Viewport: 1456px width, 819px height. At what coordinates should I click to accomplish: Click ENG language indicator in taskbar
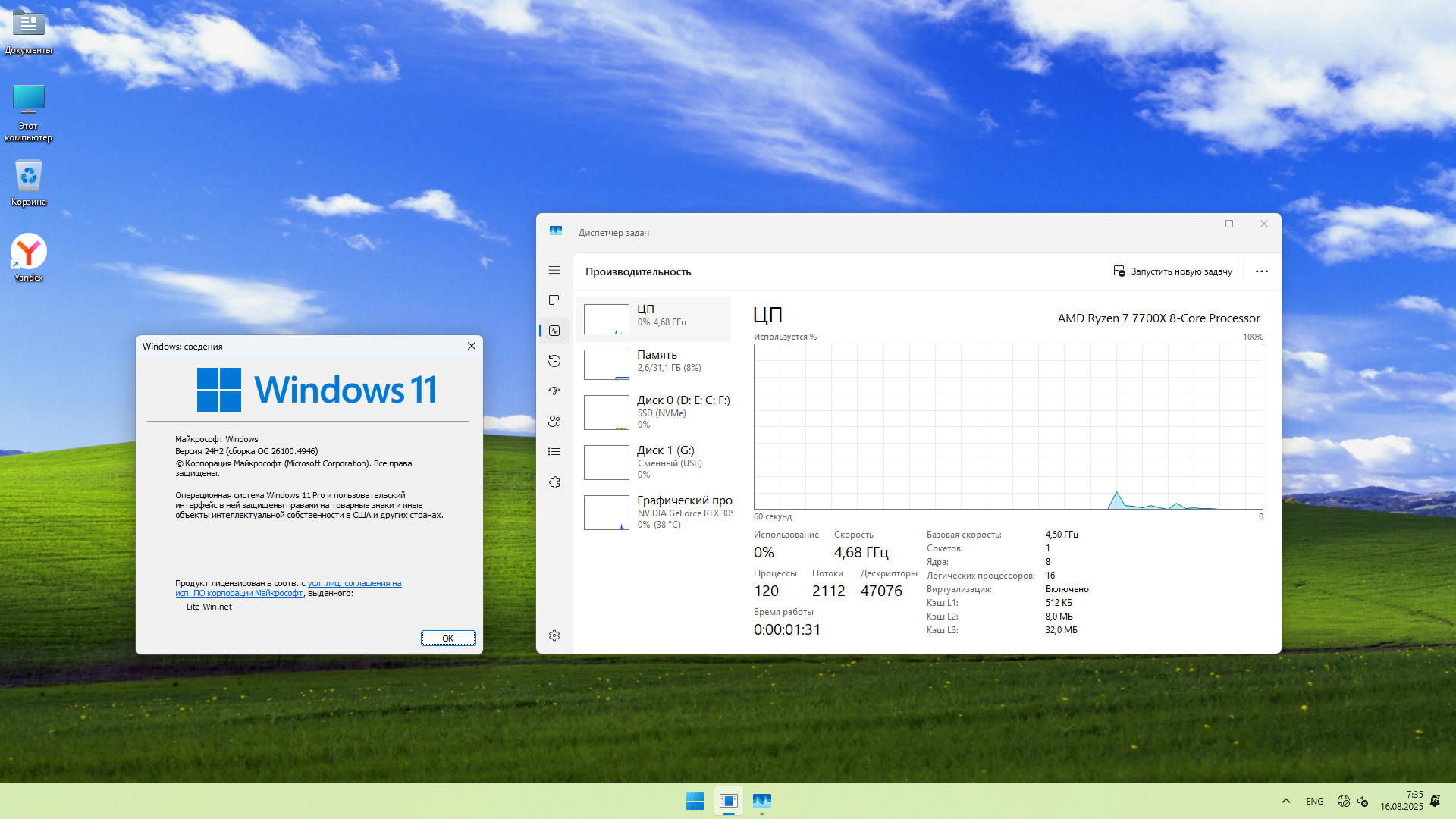1314,801
